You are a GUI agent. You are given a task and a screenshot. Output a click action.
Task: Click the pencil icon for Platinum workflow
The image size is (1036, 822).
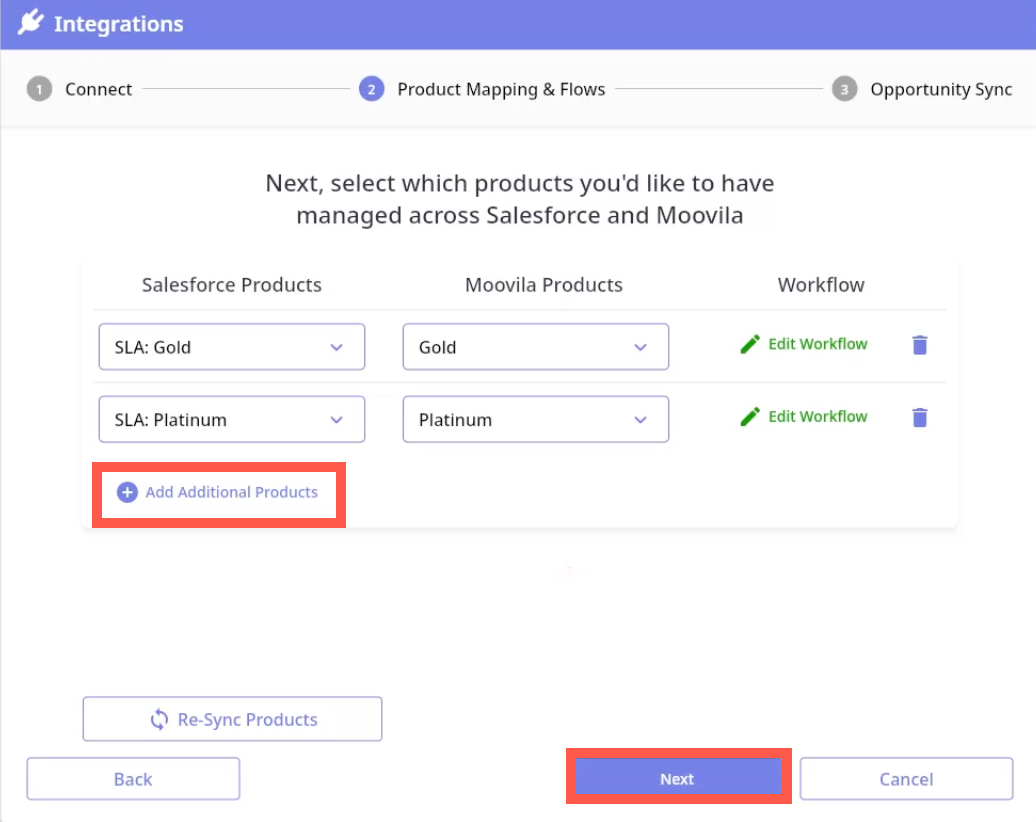750,417
